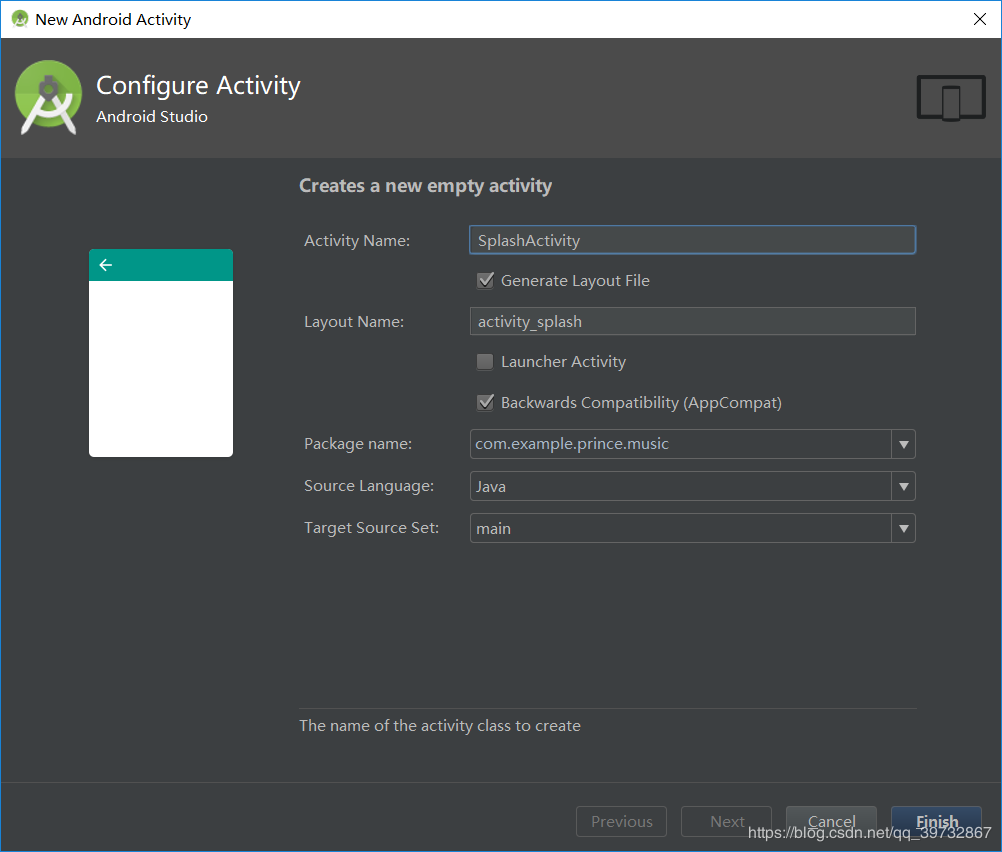The image size is (1002, 852).
Task: Click the Cancel button
Action: point(831,821)
